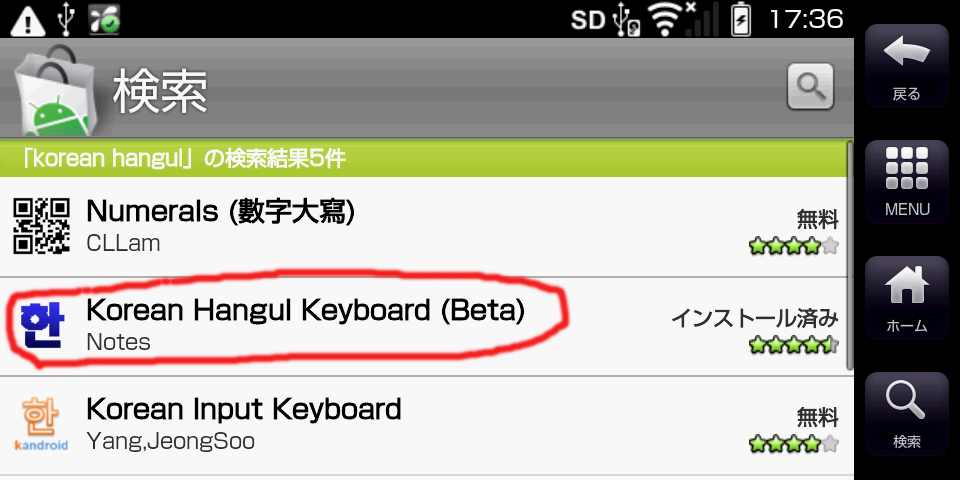
Task: Tap the 無料 price on Numerals
Action: tap(817, 219)
